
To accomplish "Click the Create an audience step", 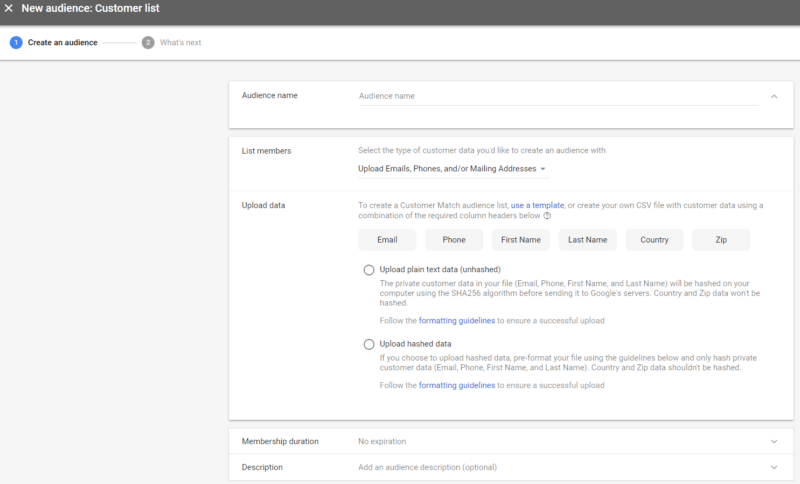I will 62,43.
